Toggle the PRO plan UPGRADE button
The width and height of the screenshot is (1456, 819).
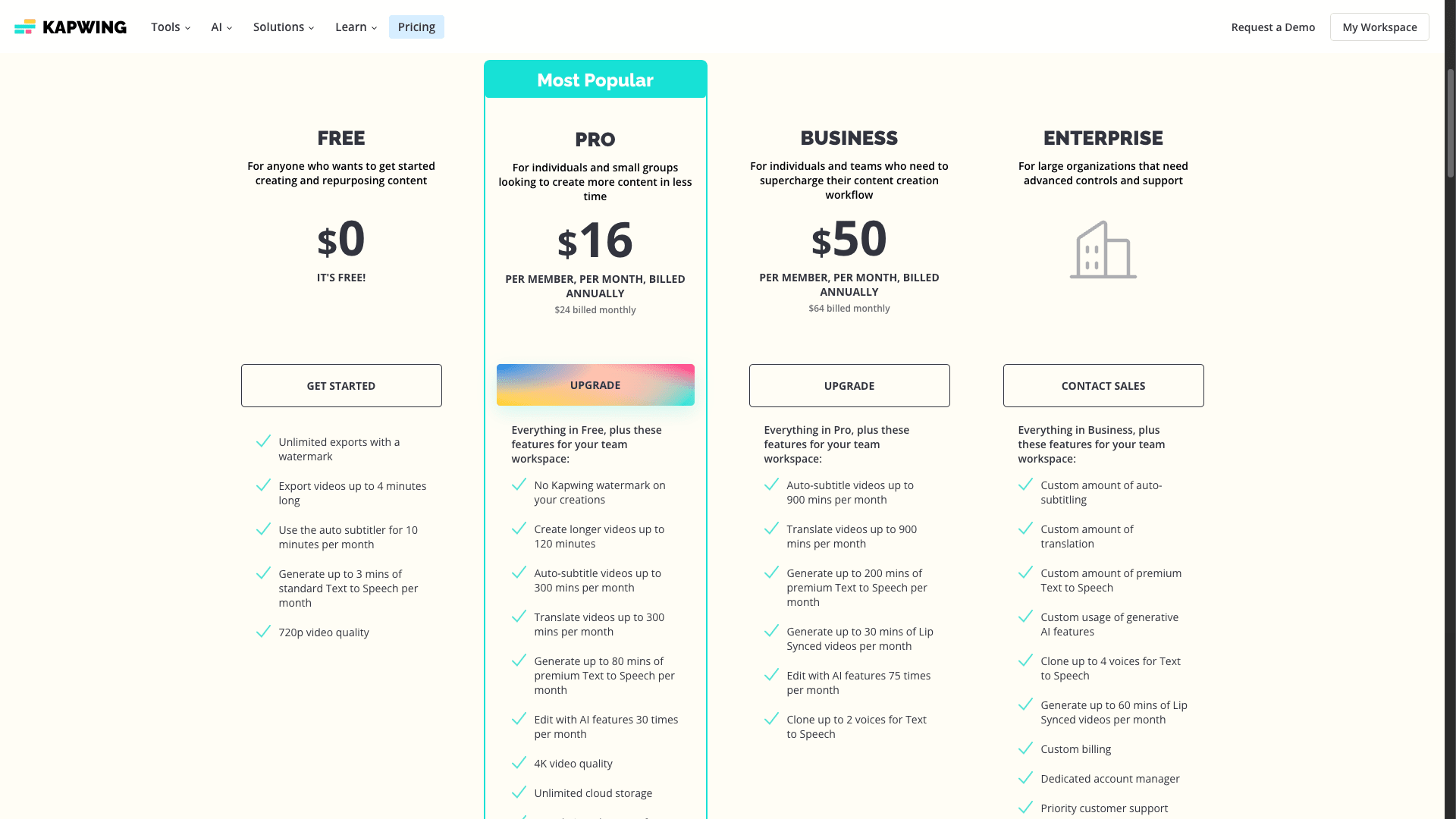pos(595,384)
